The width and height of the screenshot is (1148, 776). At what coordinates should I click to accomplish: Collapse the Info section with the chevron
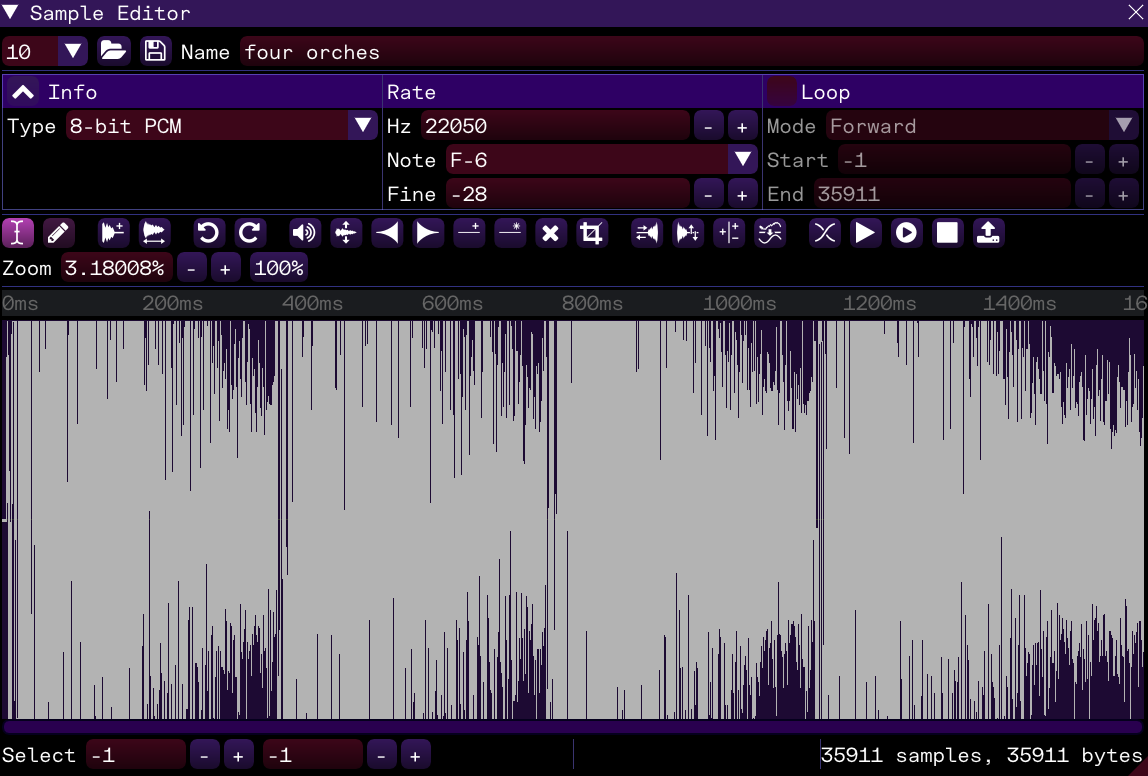24,92
